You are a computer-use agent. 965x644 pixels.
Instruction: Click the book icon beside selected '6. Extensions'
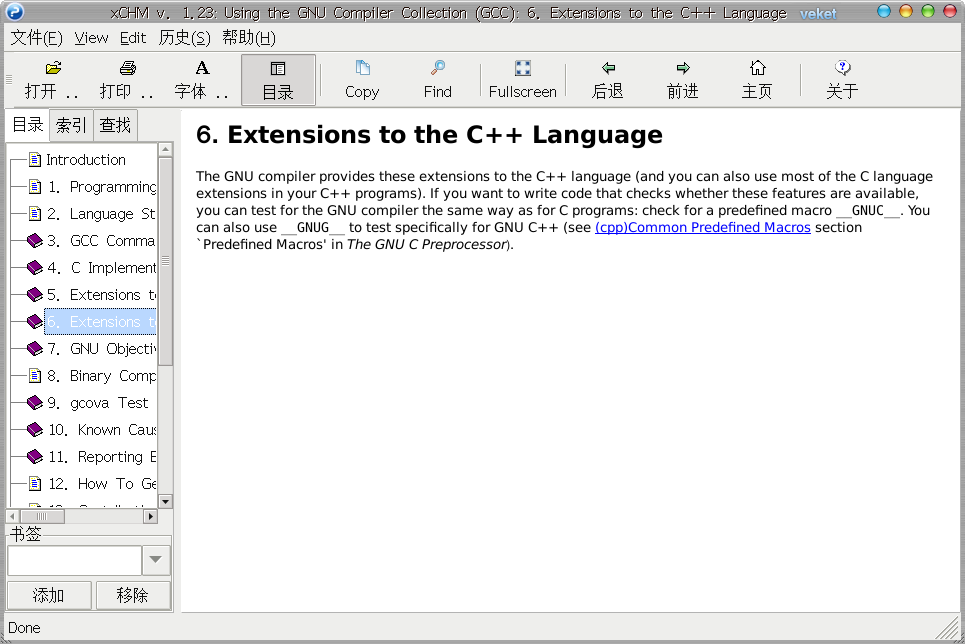(35, 321)
